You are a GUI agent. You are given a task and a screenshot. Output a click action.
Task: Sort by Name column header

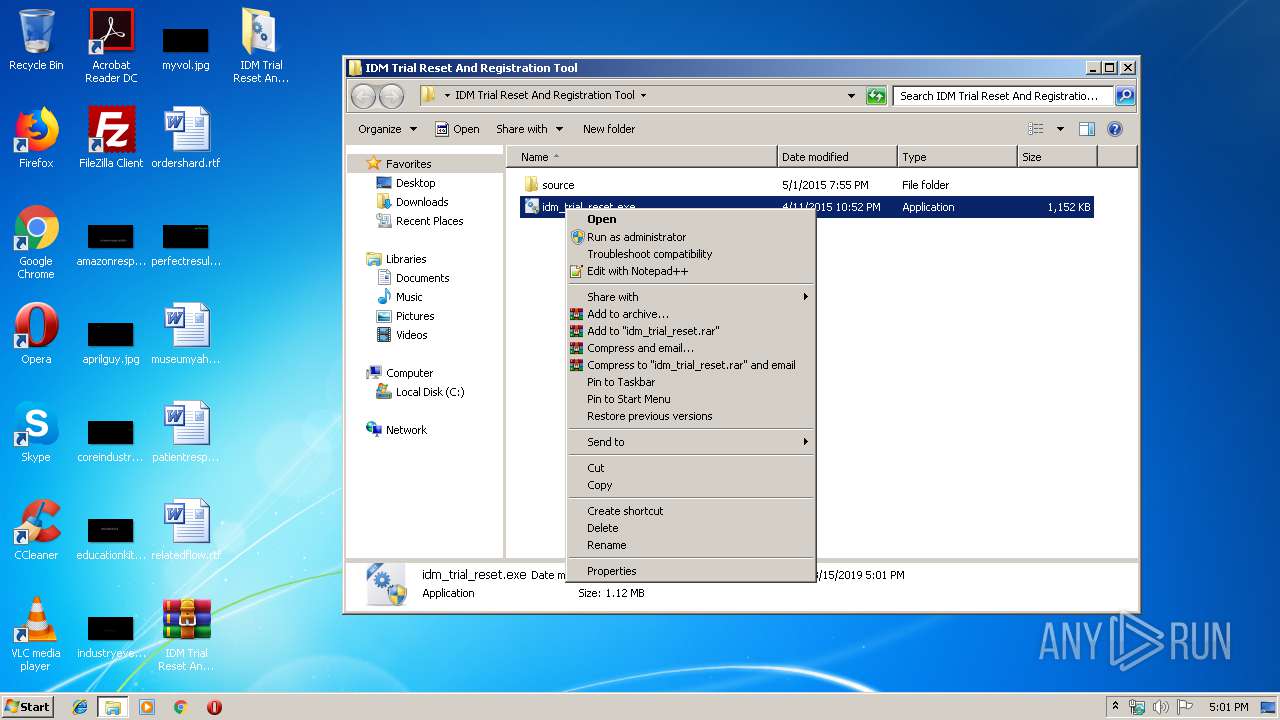[642, 157]
